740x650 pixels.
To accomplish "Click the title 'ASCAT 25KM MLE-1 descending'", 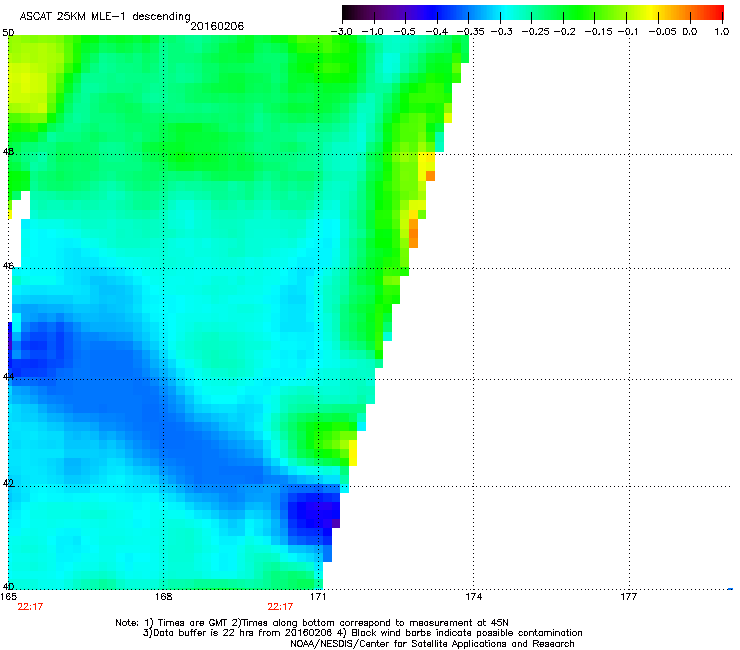I will (105, 16).
